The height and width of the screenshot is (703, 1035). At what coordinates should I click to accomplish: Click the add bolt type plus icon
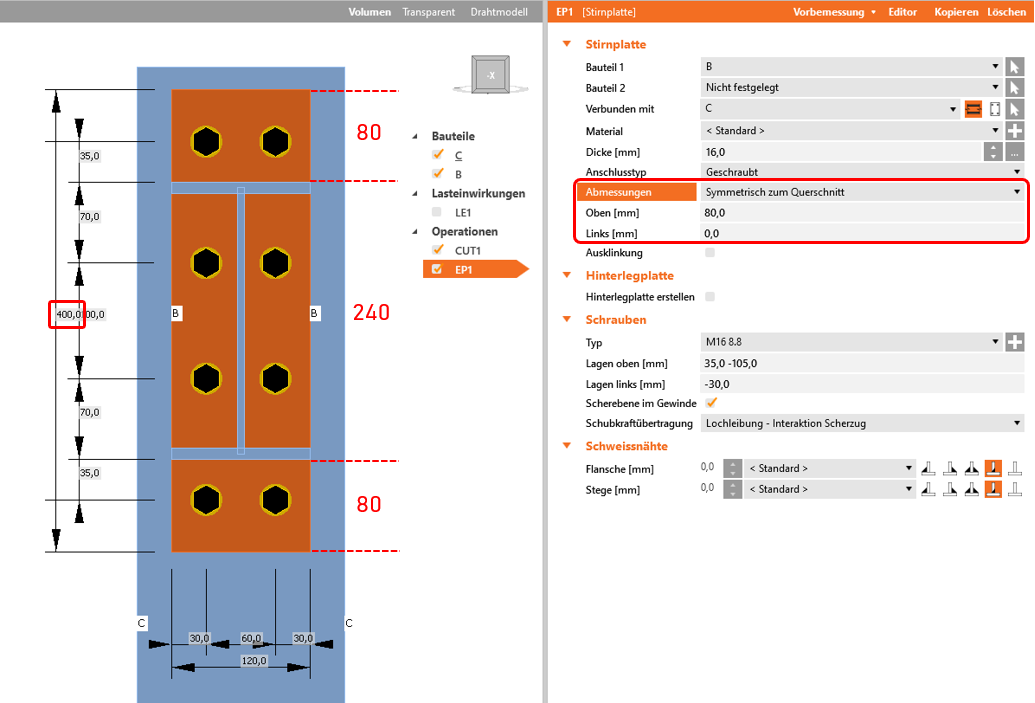[x=1014, y=342]
